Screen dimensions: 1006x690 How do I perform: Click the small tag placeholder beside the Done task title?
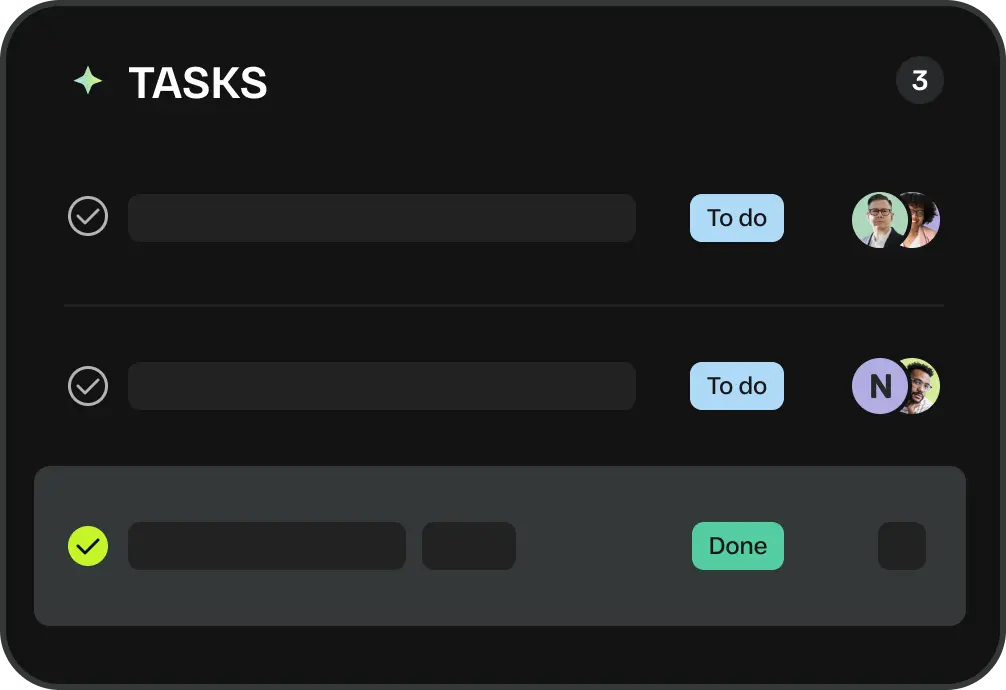pos(468,546)
